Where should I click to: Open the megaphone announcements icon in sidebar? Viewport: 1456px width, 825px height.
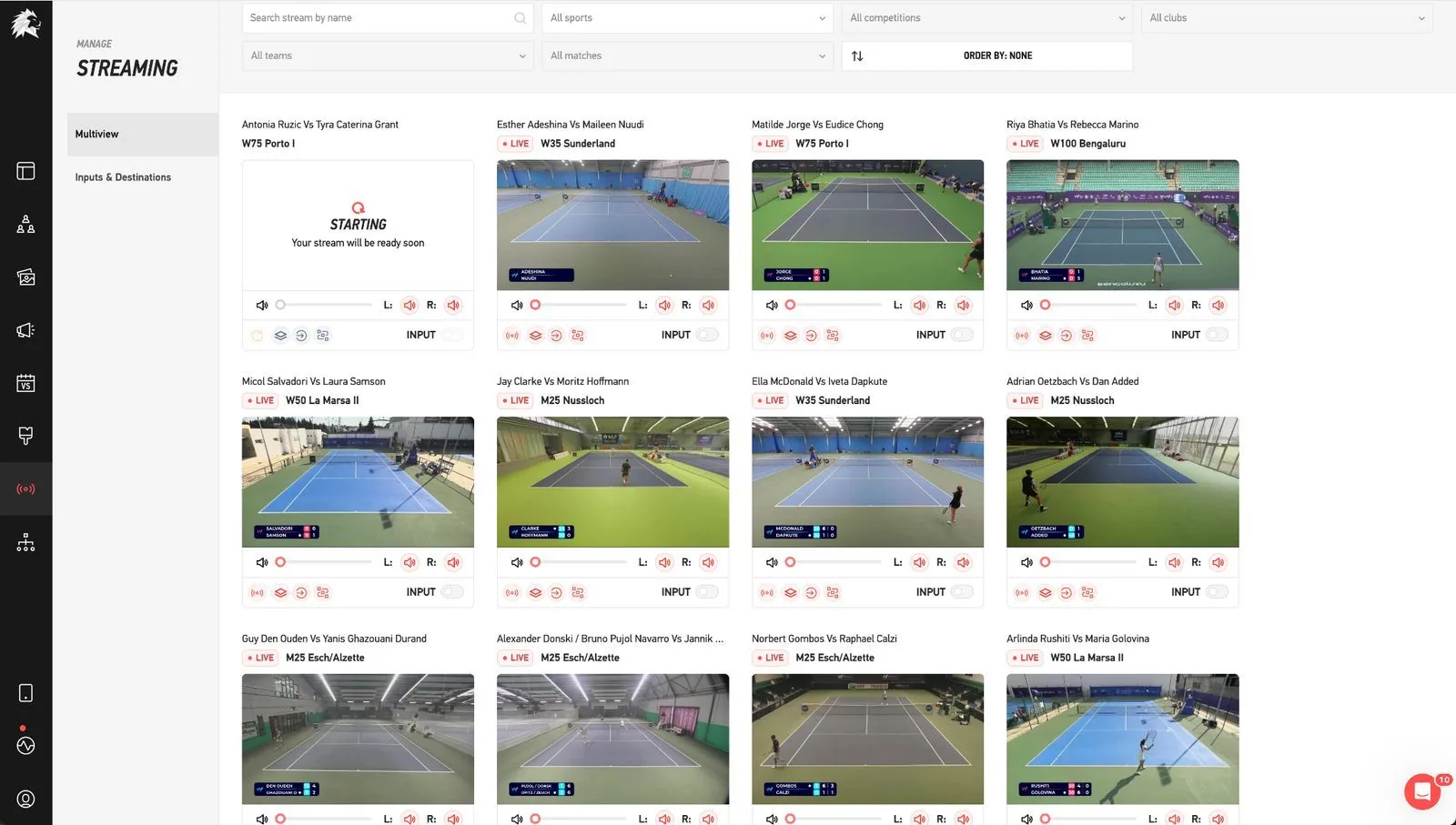pos(25,330)
